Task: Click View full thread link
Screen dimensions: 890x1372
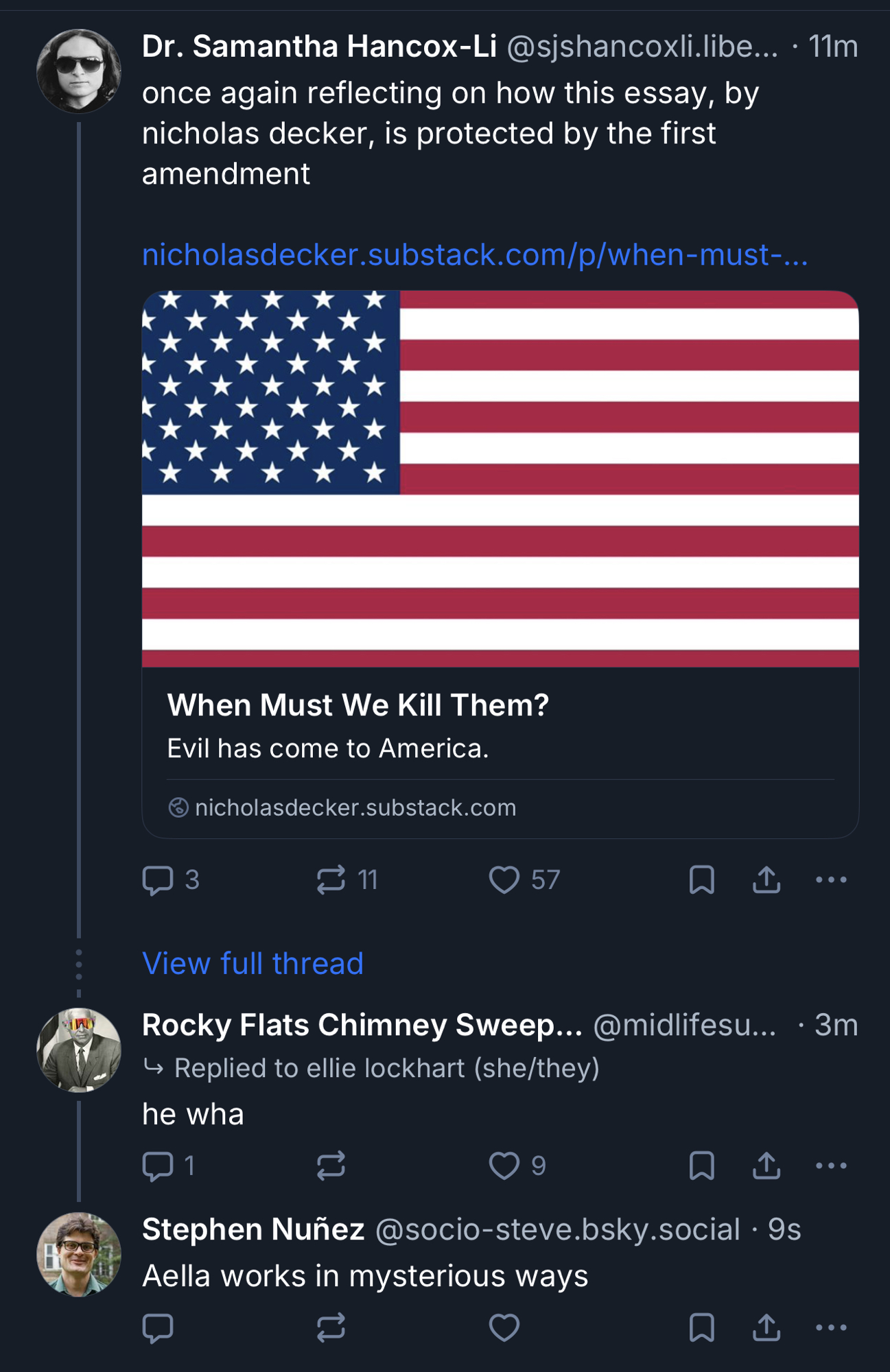Action: tap(253, 964)
